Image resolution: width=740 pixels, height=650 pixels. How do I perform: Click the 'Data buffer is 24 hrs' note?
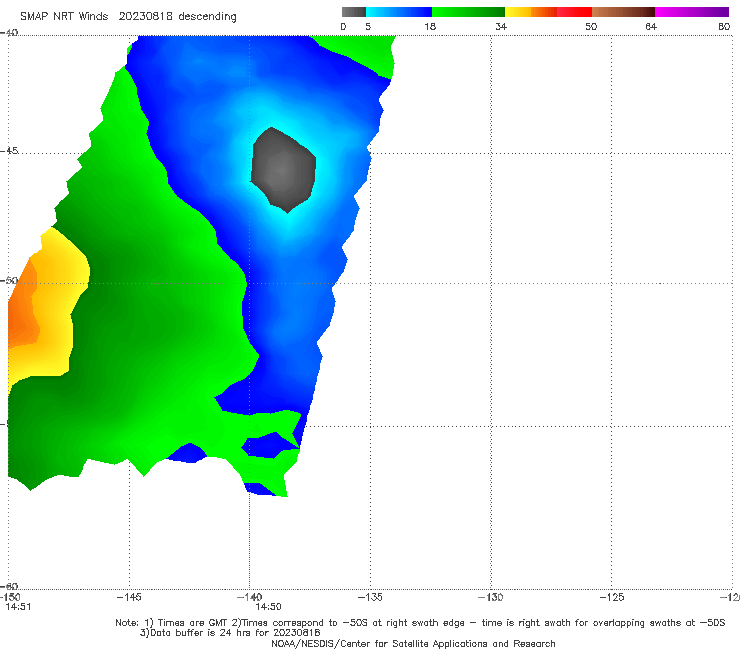point(230,633)
